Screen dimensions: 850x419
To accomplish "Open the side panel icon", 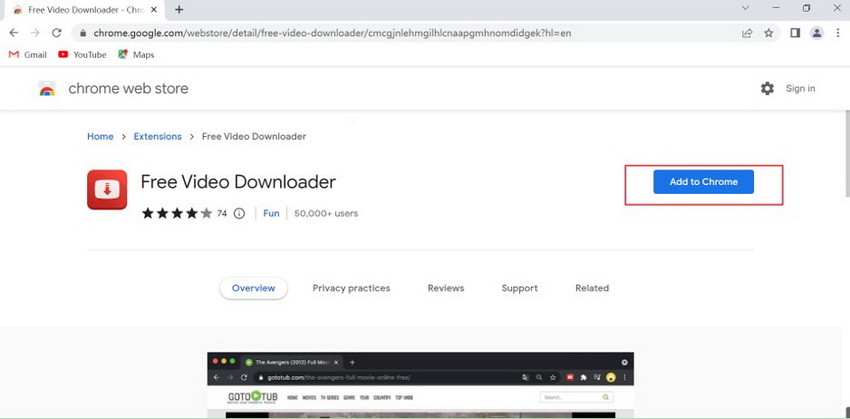I will [795, 33].
